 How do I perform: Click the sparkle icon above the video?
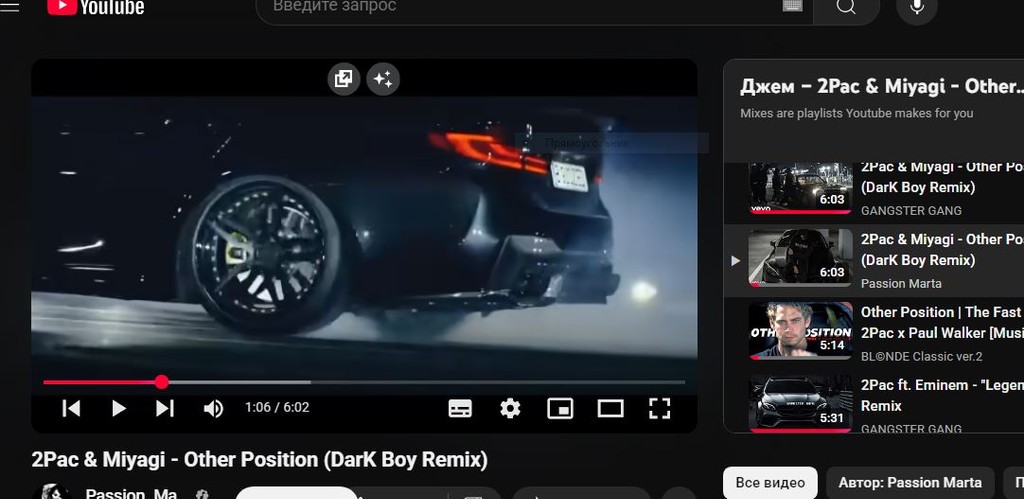[383, 80]
